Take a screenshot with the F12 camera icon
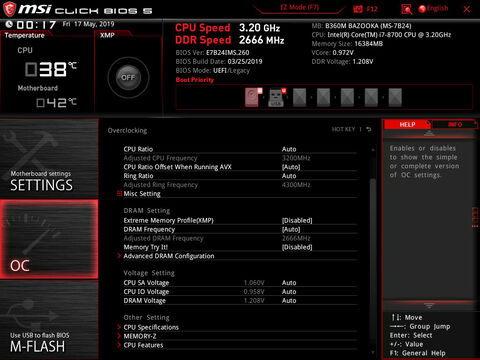Screen dimensions: 480x360 click(358, 9)
